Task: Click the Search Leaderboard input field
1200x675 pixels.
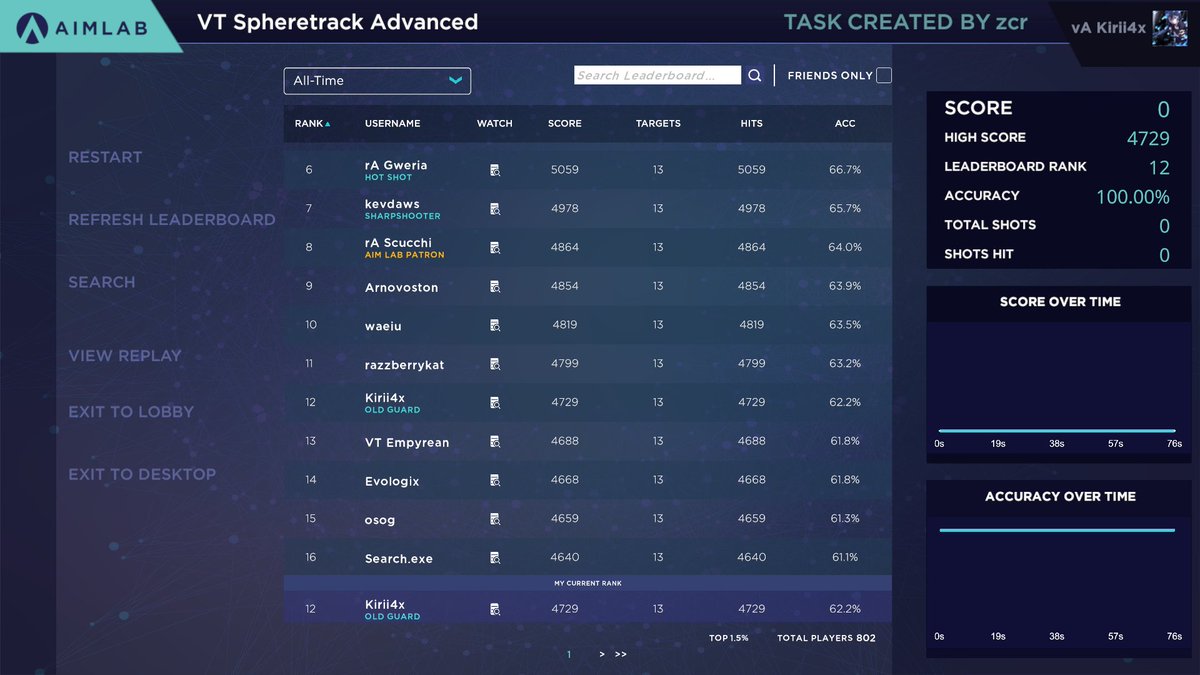Action: click(x=657, y=75)
